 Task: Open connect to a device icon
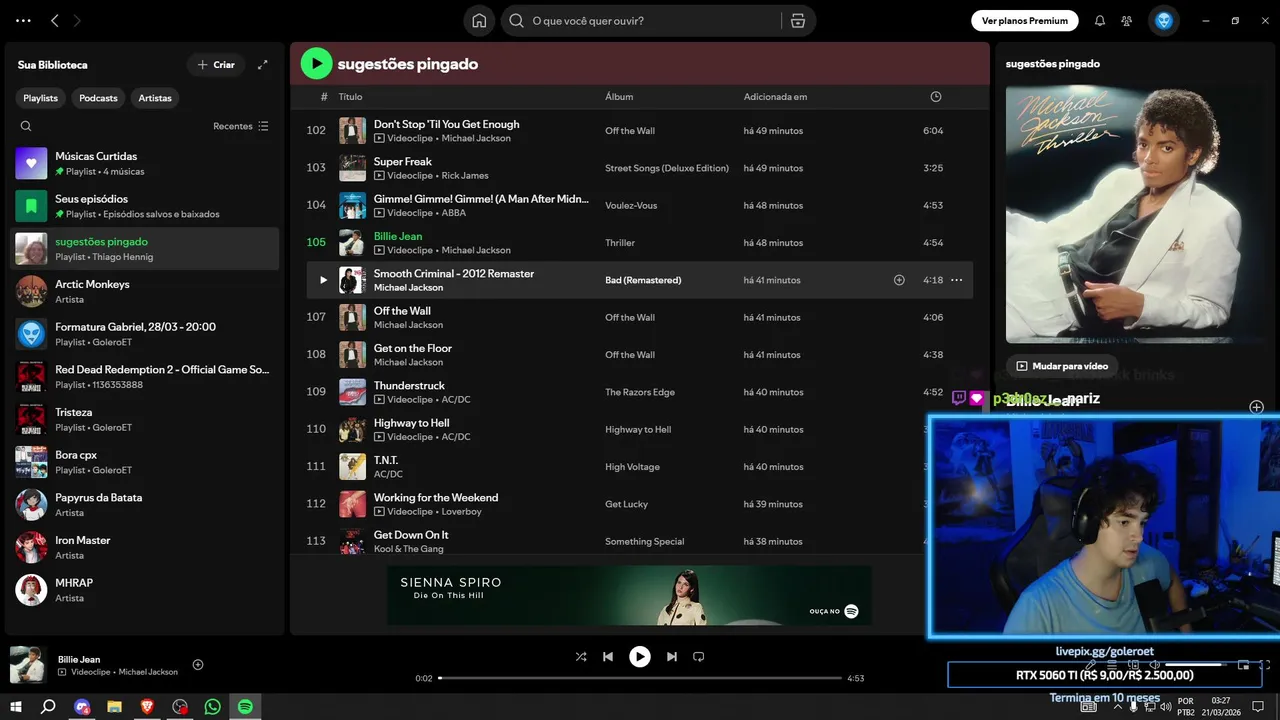point(1134,665)
